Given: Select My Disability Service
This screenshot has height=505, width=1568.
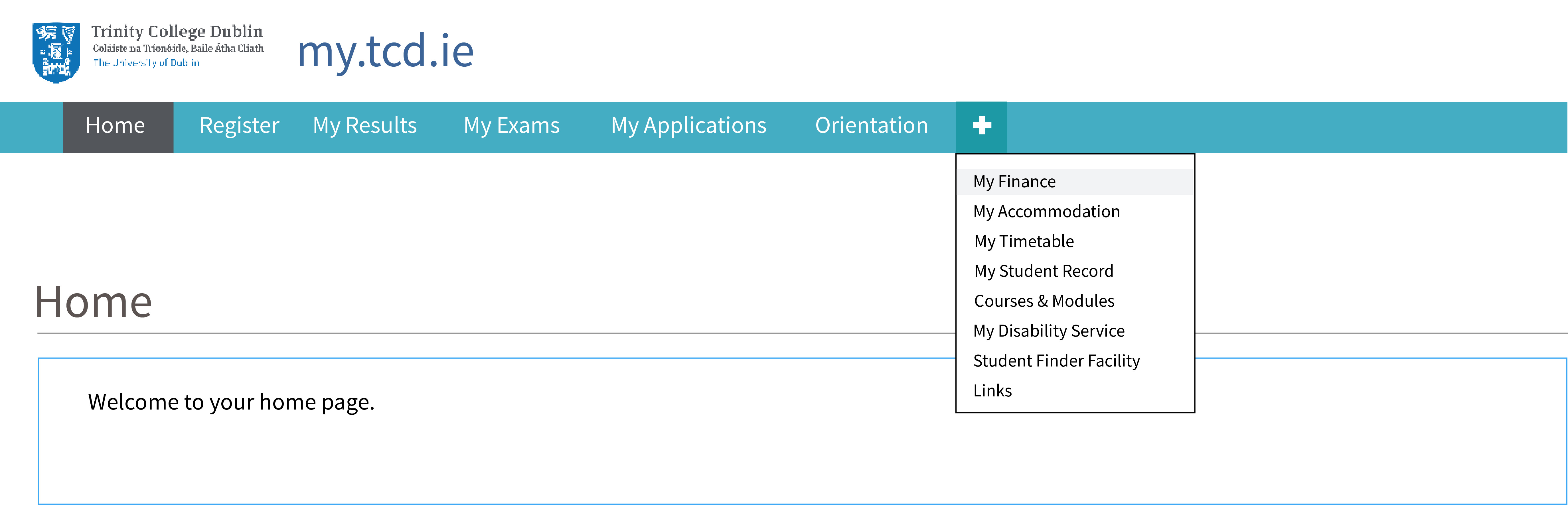Looking at the screenshot, I should coord(1049,330).
